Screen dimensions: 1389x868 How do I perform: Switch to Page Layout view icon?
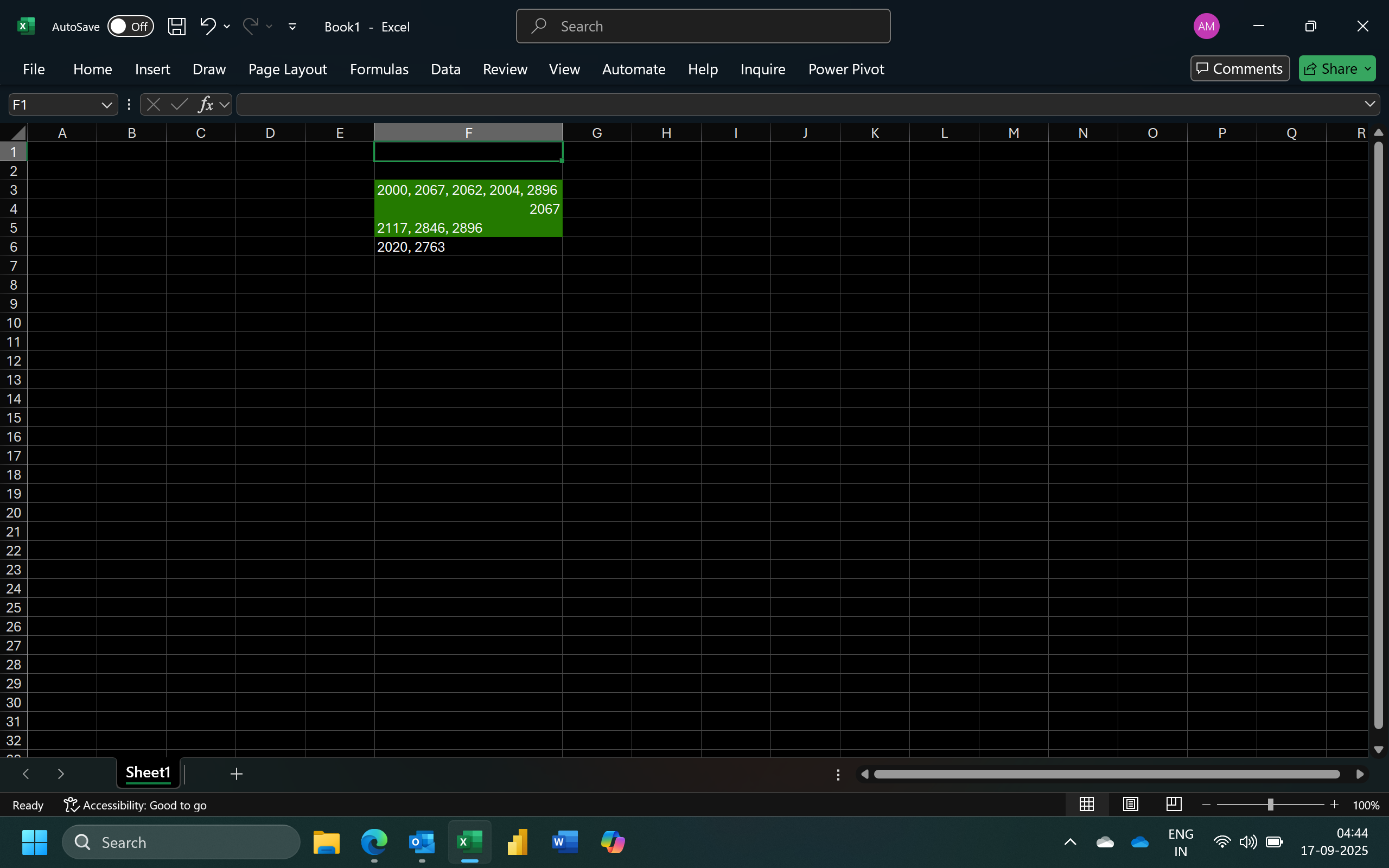(x=1130, y=805)
